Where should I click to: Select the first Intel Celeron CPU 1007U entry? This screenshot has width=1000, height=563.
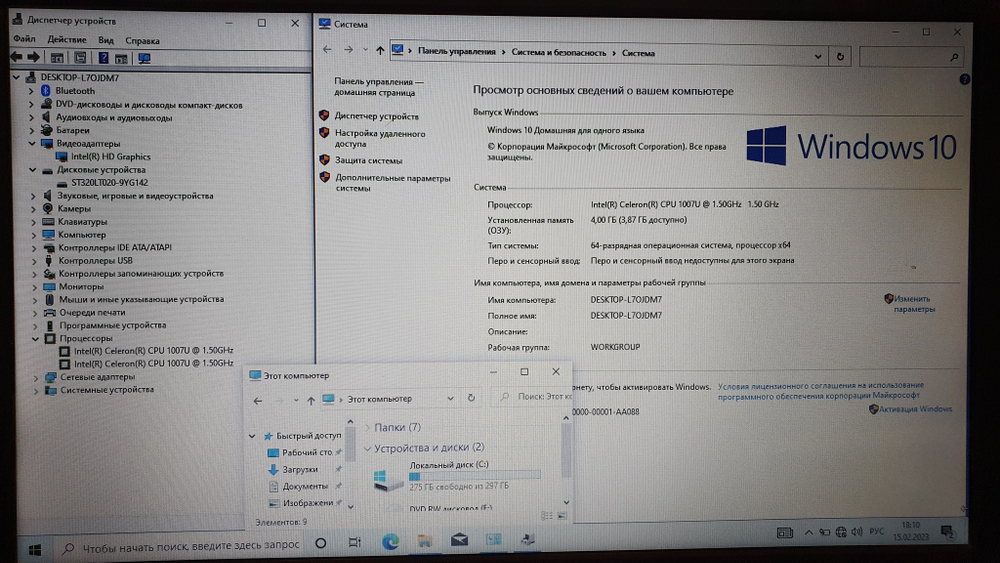[x=154, y=351]
